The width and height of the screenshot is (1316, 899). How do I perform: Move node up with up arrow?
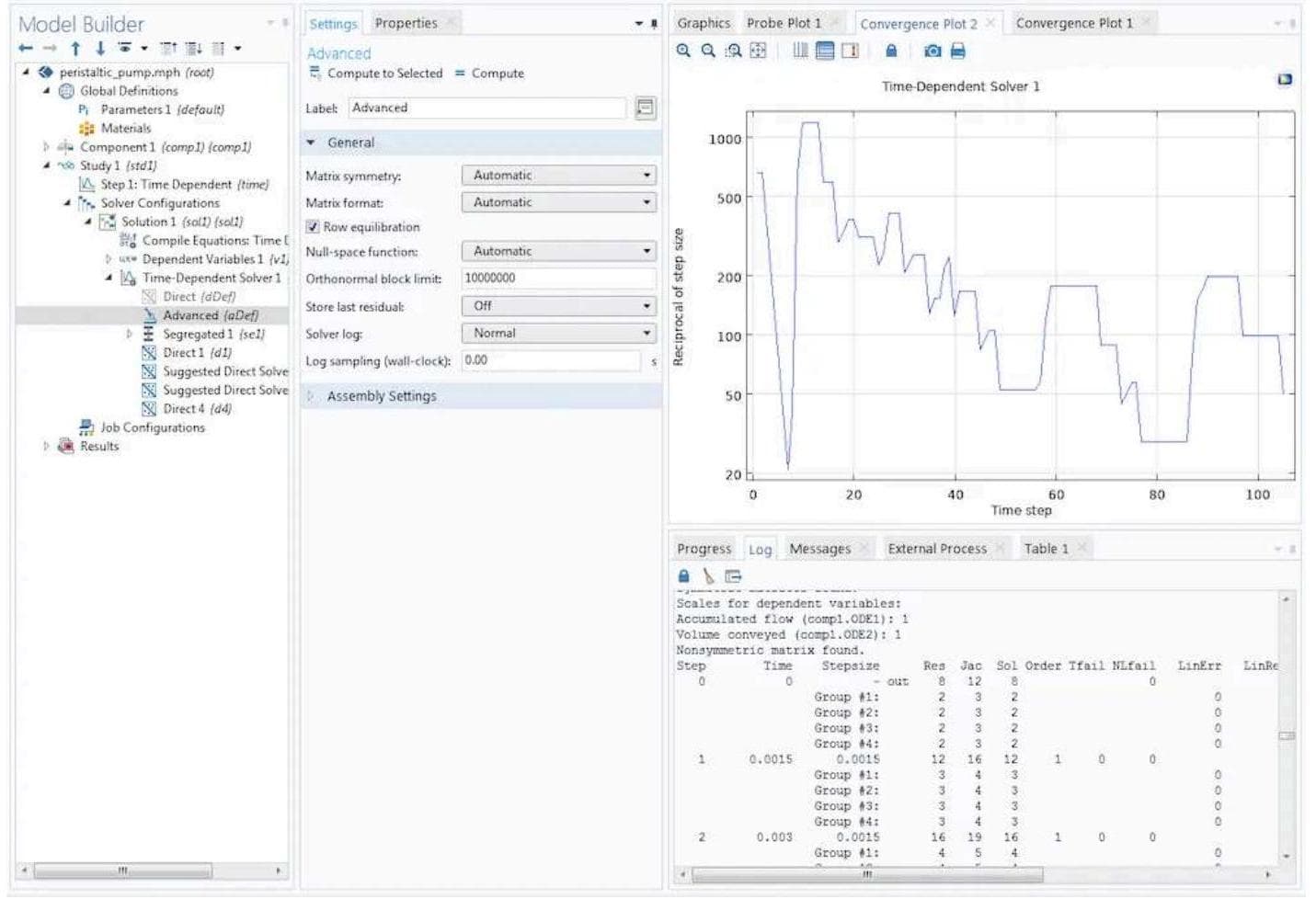pos(75,49)
